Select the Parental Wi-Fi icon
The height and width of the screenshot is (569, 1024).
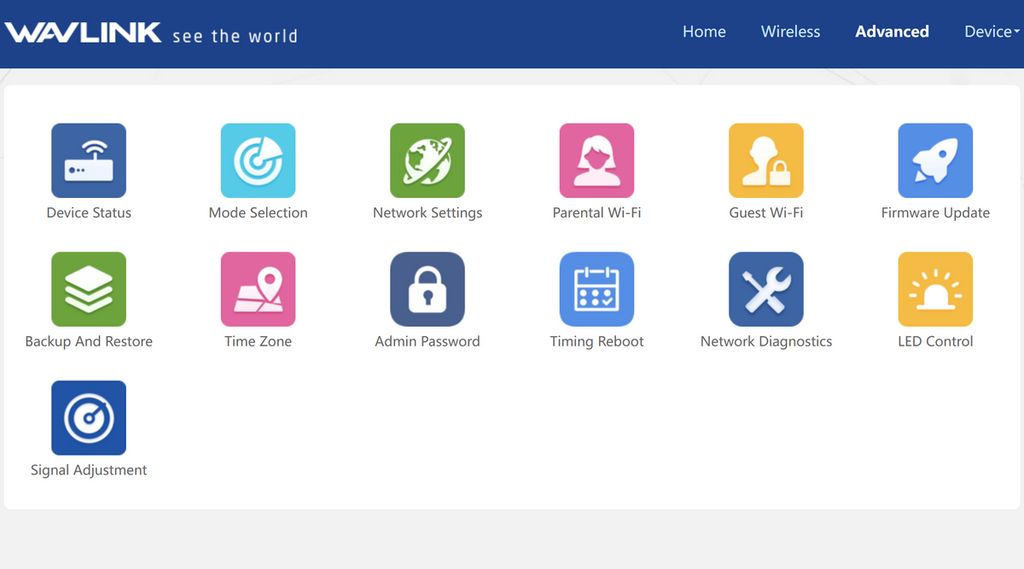596,160
